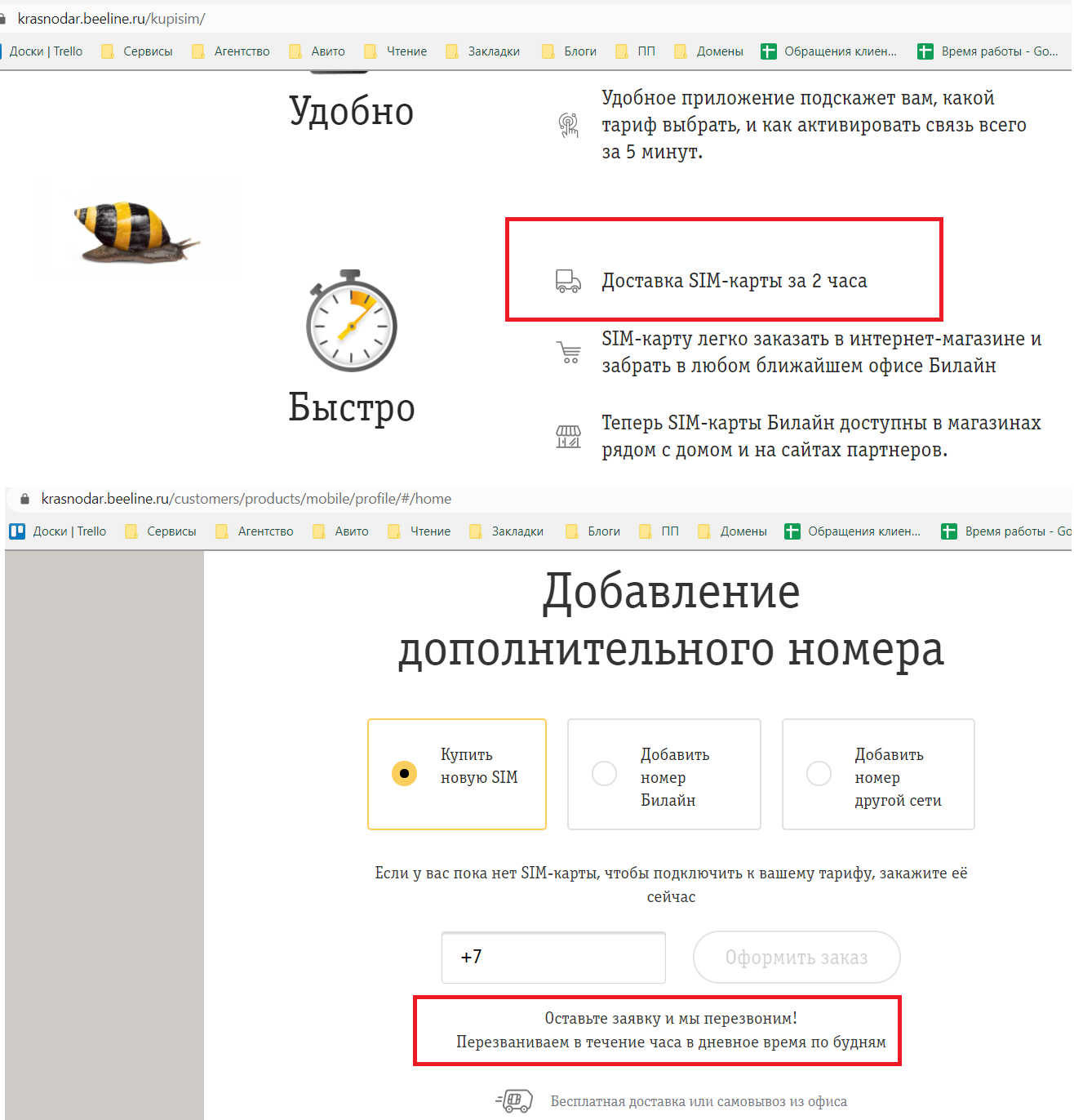The width and height of the screenshot is (1074, 1120).
Task: Open Время работы bookmark in lower bar
Action: [1007, 531]
